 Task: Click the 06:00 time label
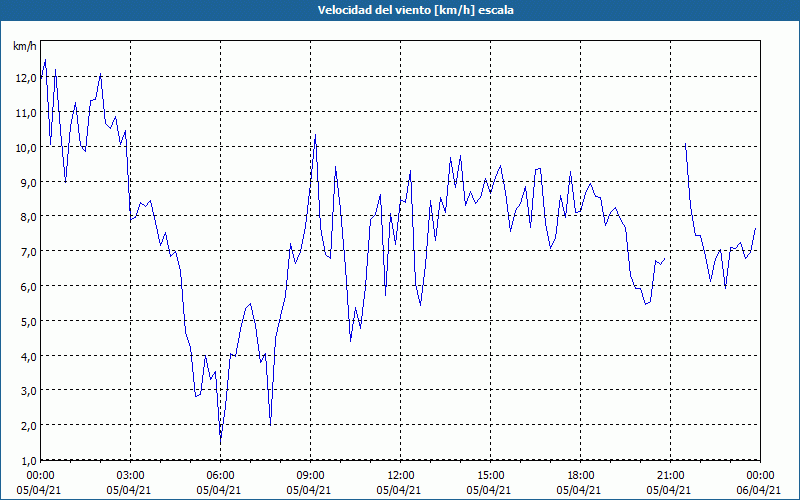[220, 476]
